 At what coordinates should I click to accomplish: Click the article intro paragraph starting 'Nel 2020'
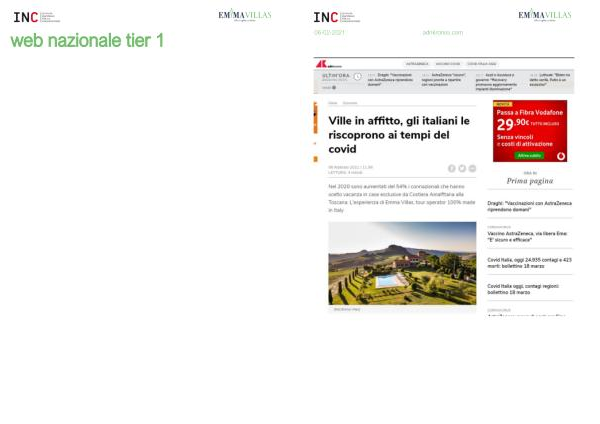click(x=402, y=198)
